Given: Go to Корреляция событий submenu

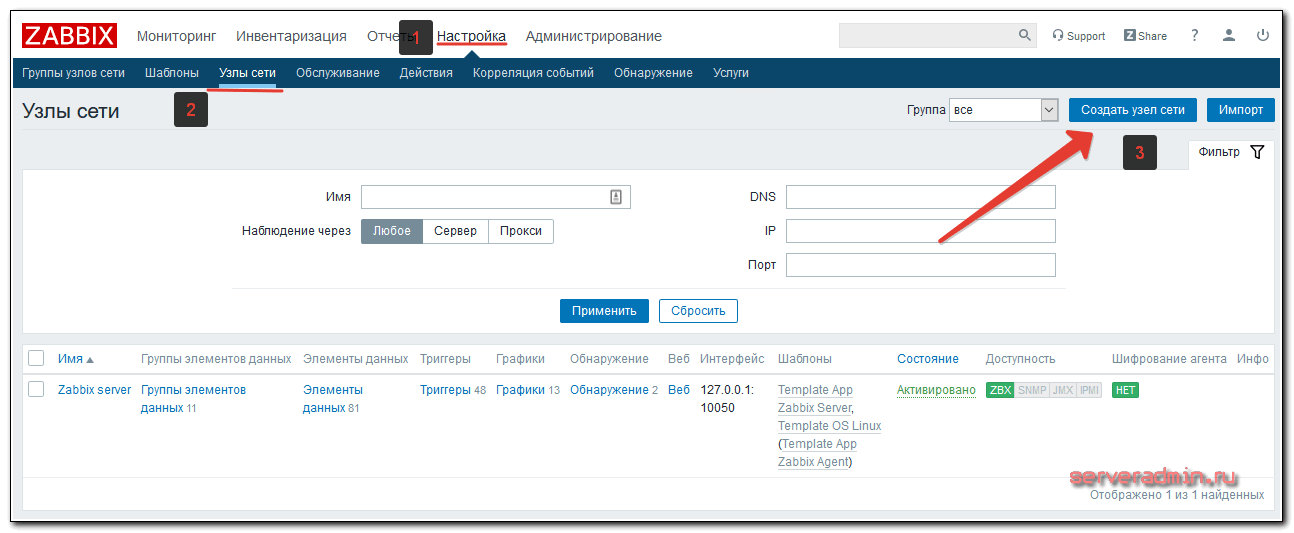Looking at the screenshot, I should coord(533,73).
